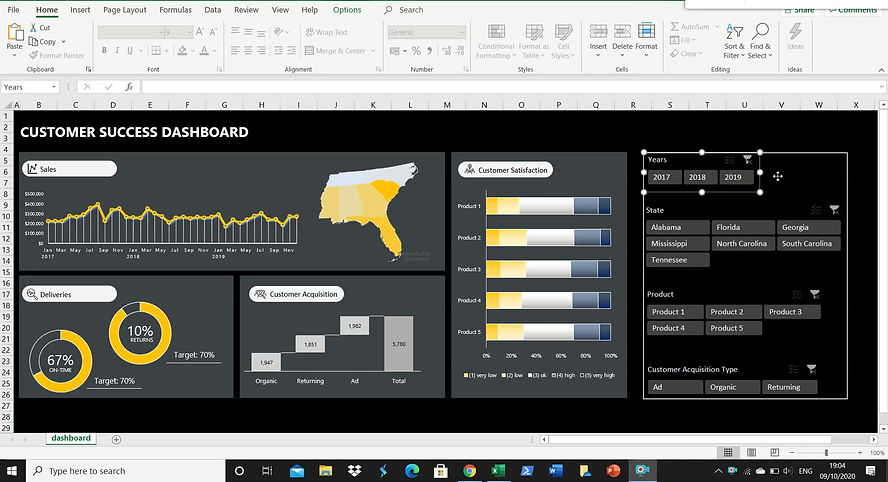Expand Merge & Center dropdown arrow
Image resolution: width=888 pixels, height=482 pixels.
373,51
